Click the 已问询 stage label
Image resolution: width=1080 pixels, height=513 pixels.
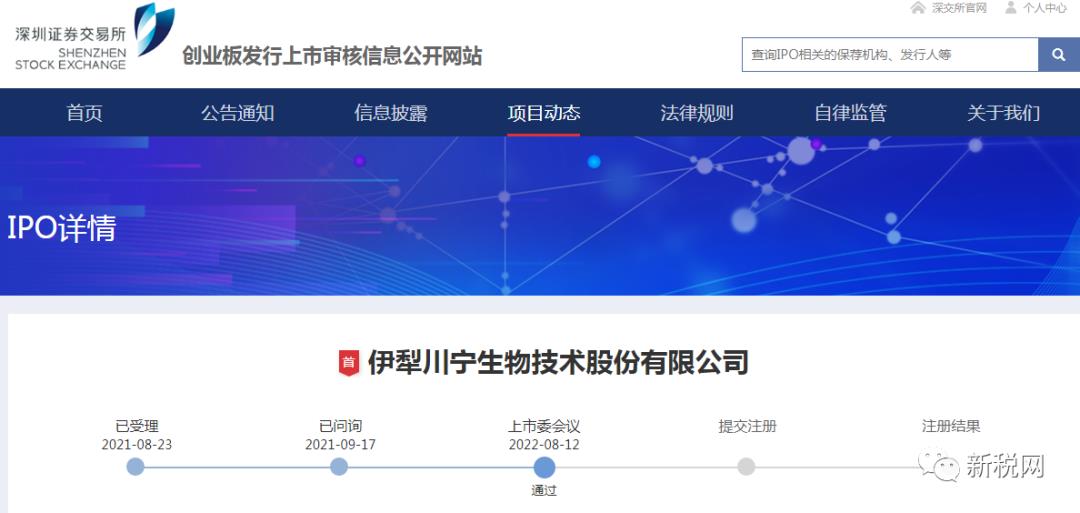(x=340, y=426)
